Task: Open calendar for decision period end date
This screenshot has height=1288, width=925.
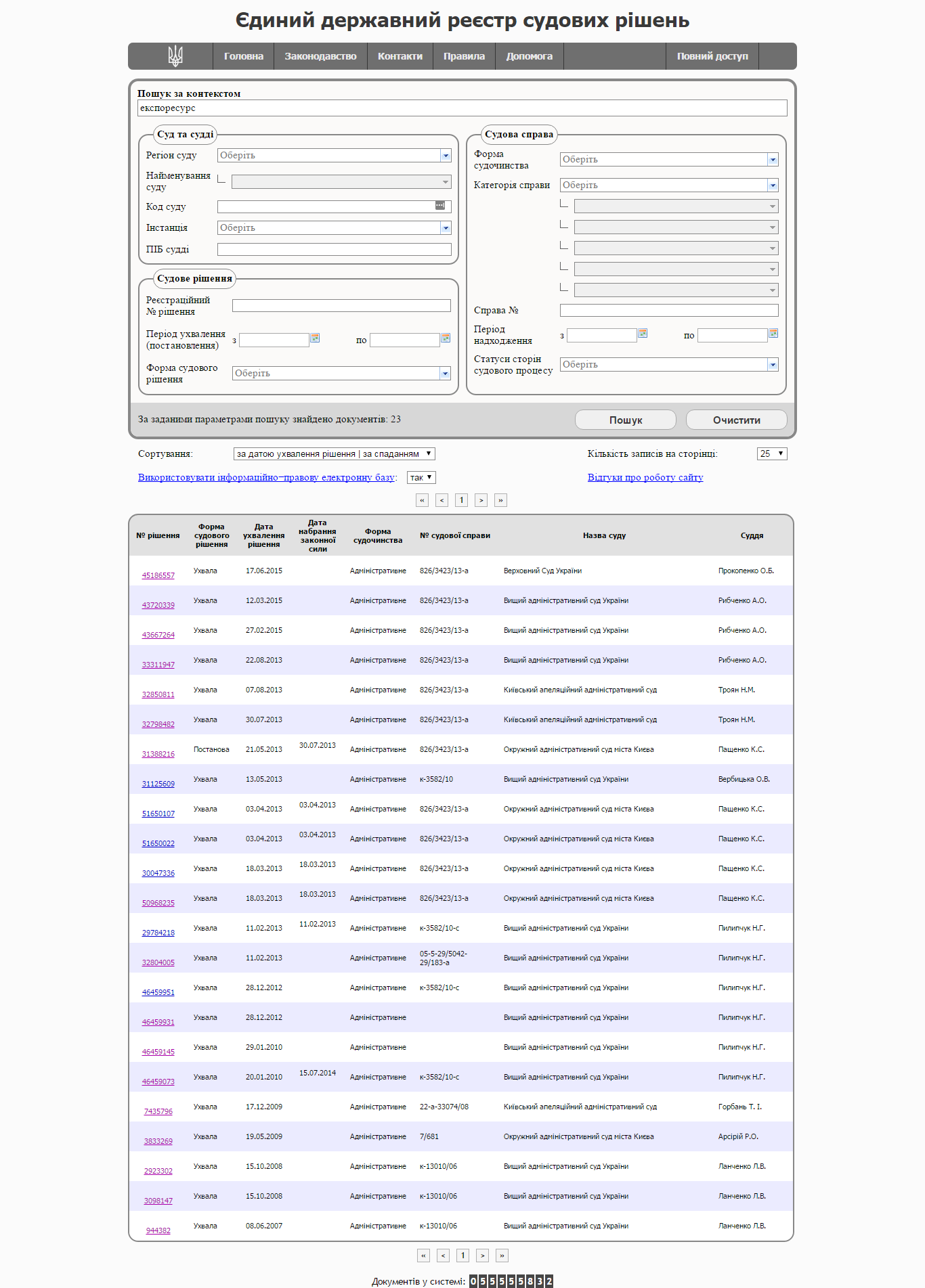Action: [446, 338]
